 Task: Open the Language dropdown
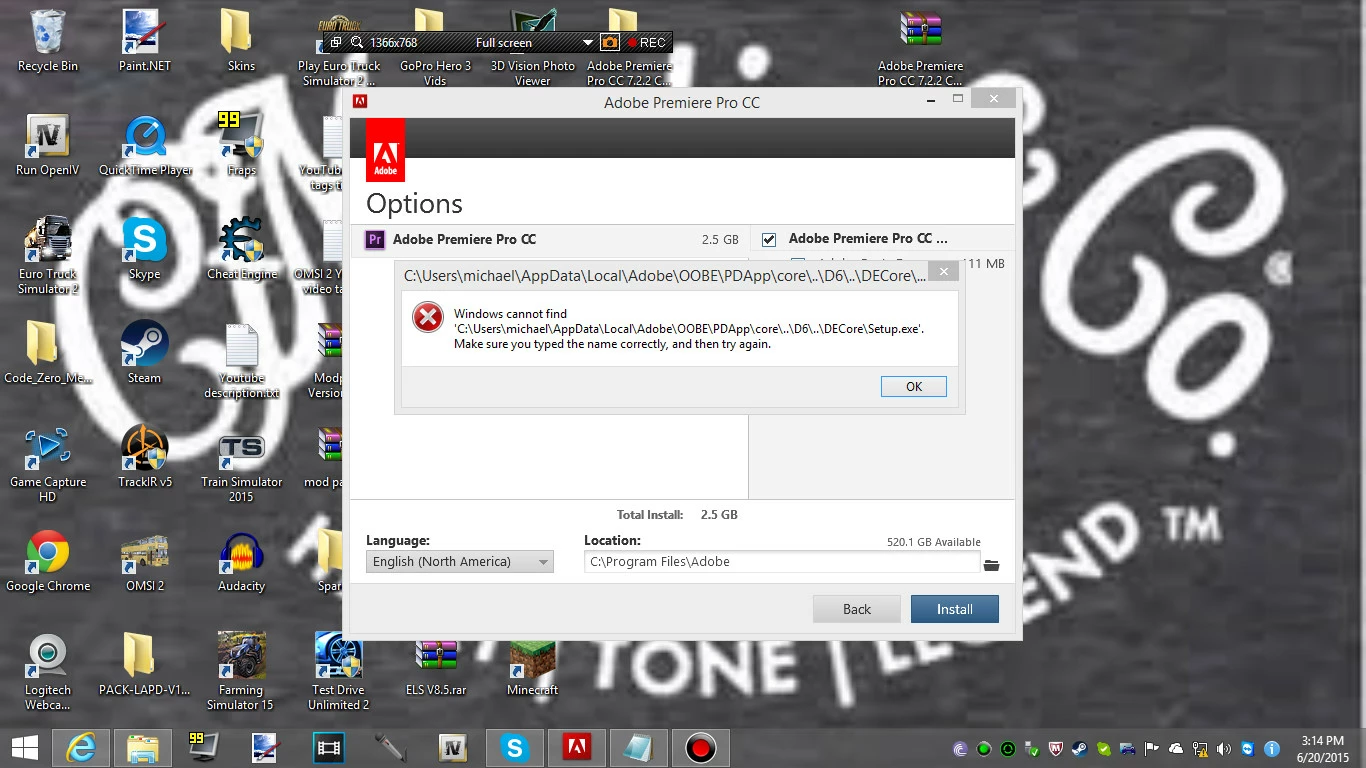pyautogui.click(x=459, y=562)
